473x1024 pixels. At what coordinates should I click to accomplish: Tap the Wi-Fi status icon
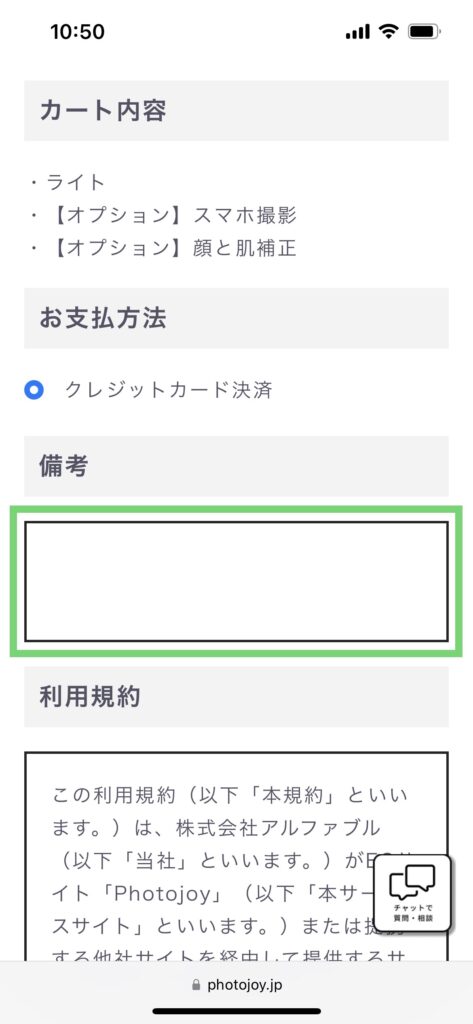point(389,31)
